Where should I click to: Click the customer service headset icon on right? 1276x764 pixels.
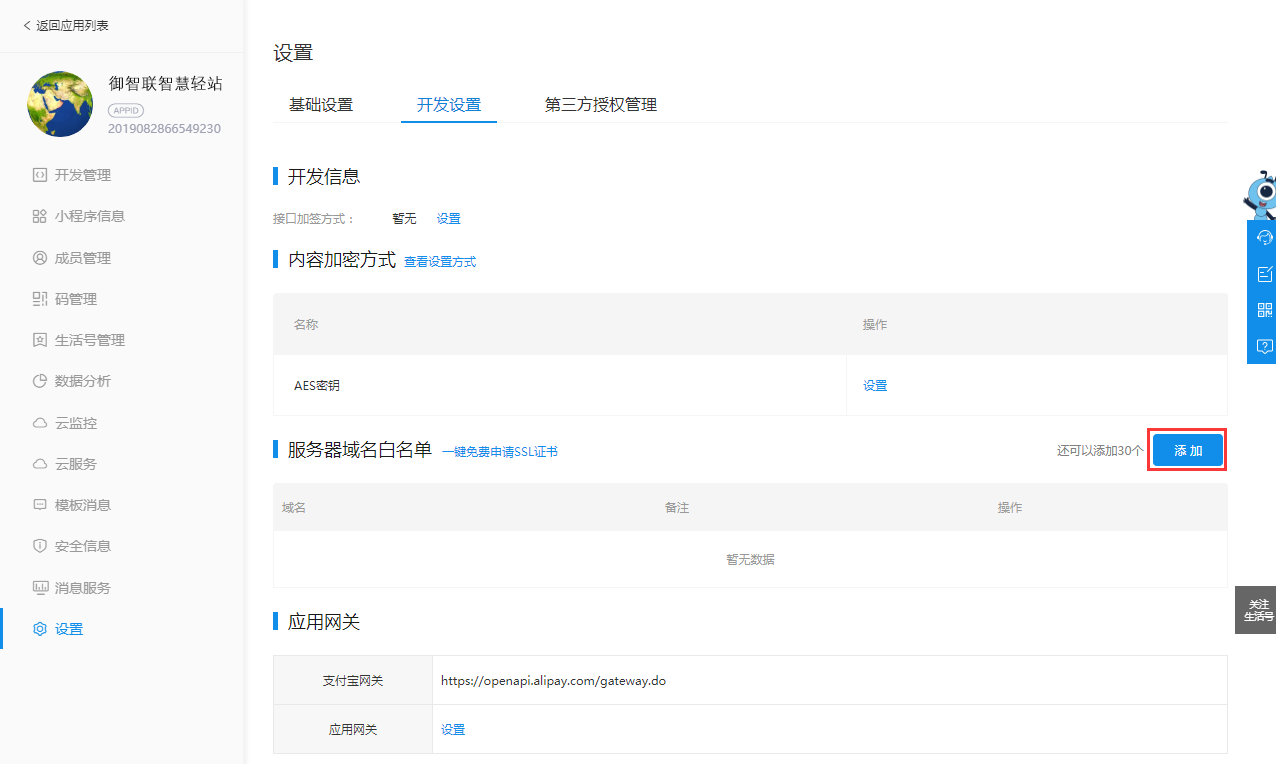tap(1264, 237)
